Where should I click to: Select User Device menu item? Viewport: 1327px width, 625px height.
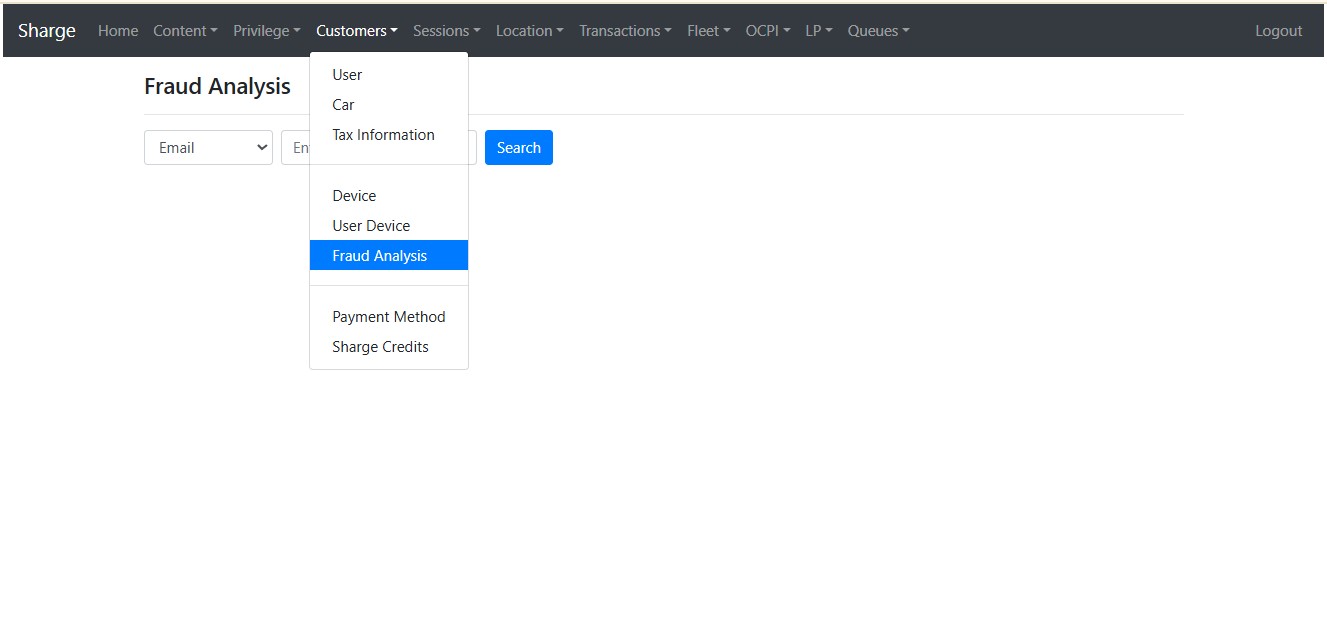[x=371, y=226]
